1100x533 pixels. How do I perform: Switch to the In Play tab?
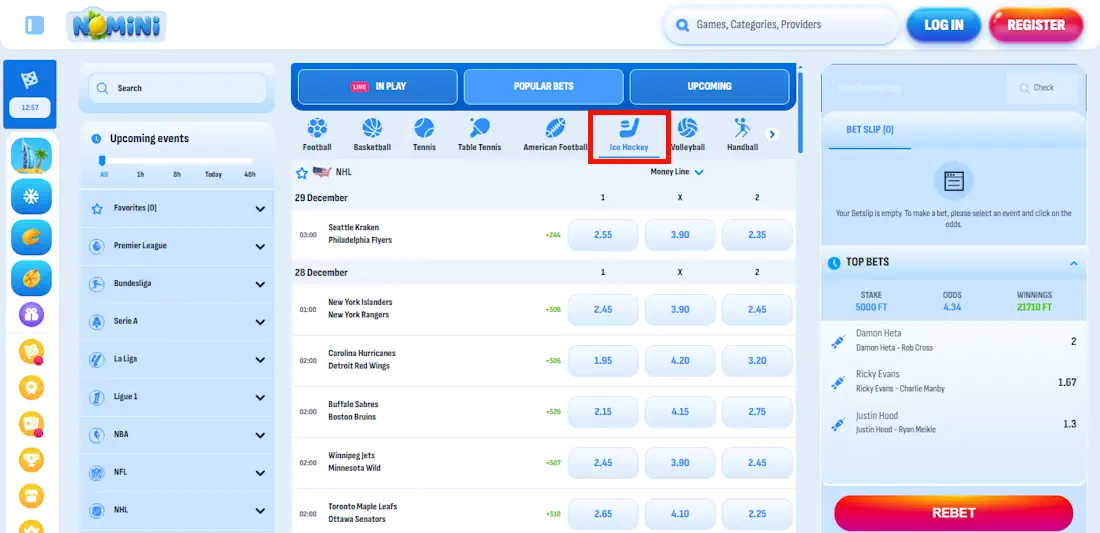coord(379,87)
